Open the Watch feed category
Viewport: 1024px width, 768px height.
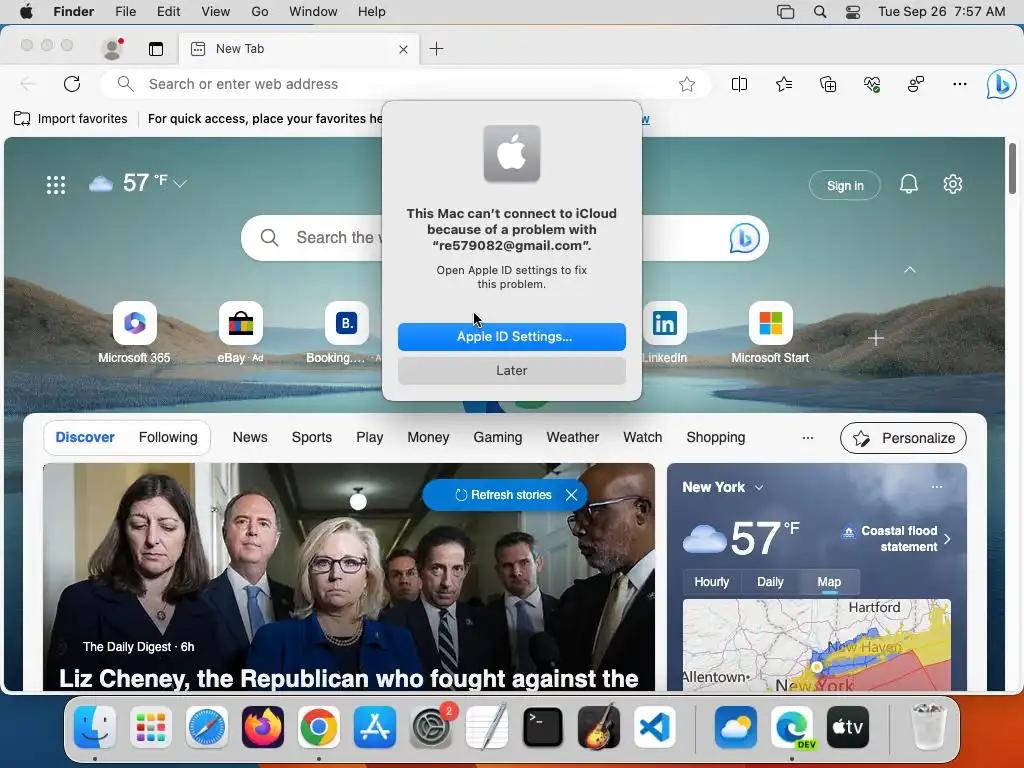click(x=643, y=438)
